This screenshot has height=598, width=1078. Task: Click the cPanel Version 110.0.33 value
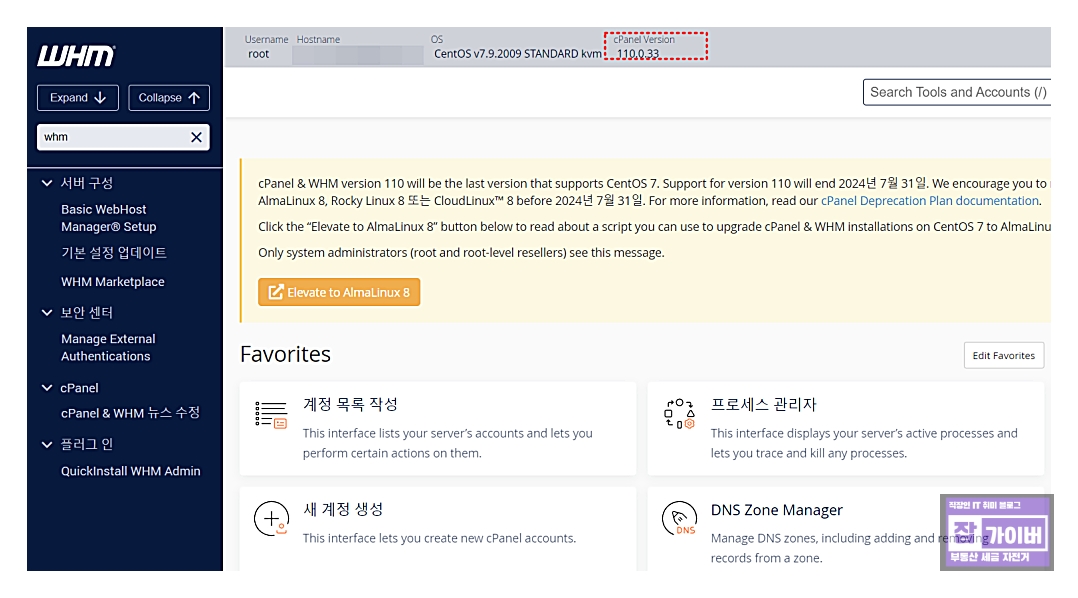click(x=637, y=54)
